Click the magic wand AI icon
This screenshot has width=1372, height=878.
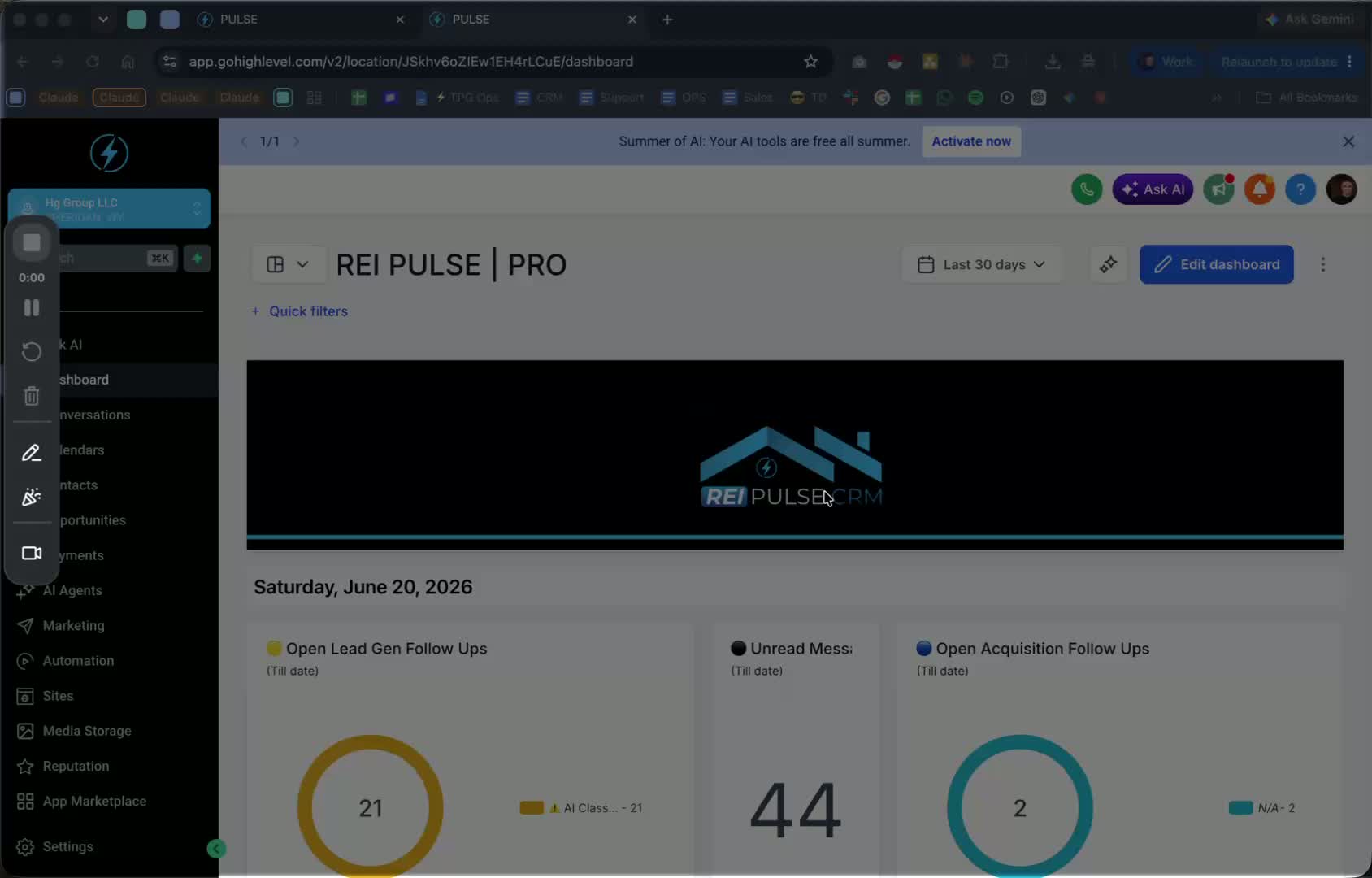[1108, 265]
